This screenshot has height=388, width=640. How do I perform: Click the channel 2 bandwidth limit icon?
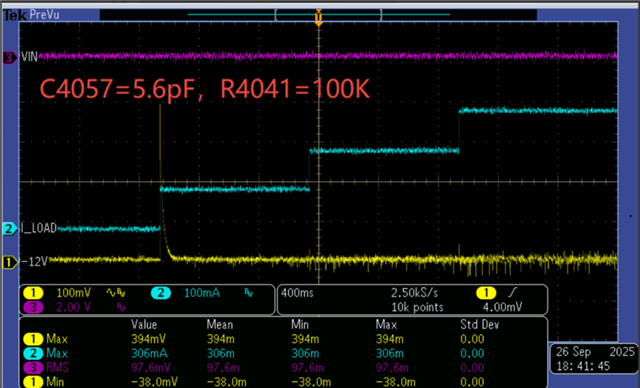pyautogui.click(x=249, y=293)
